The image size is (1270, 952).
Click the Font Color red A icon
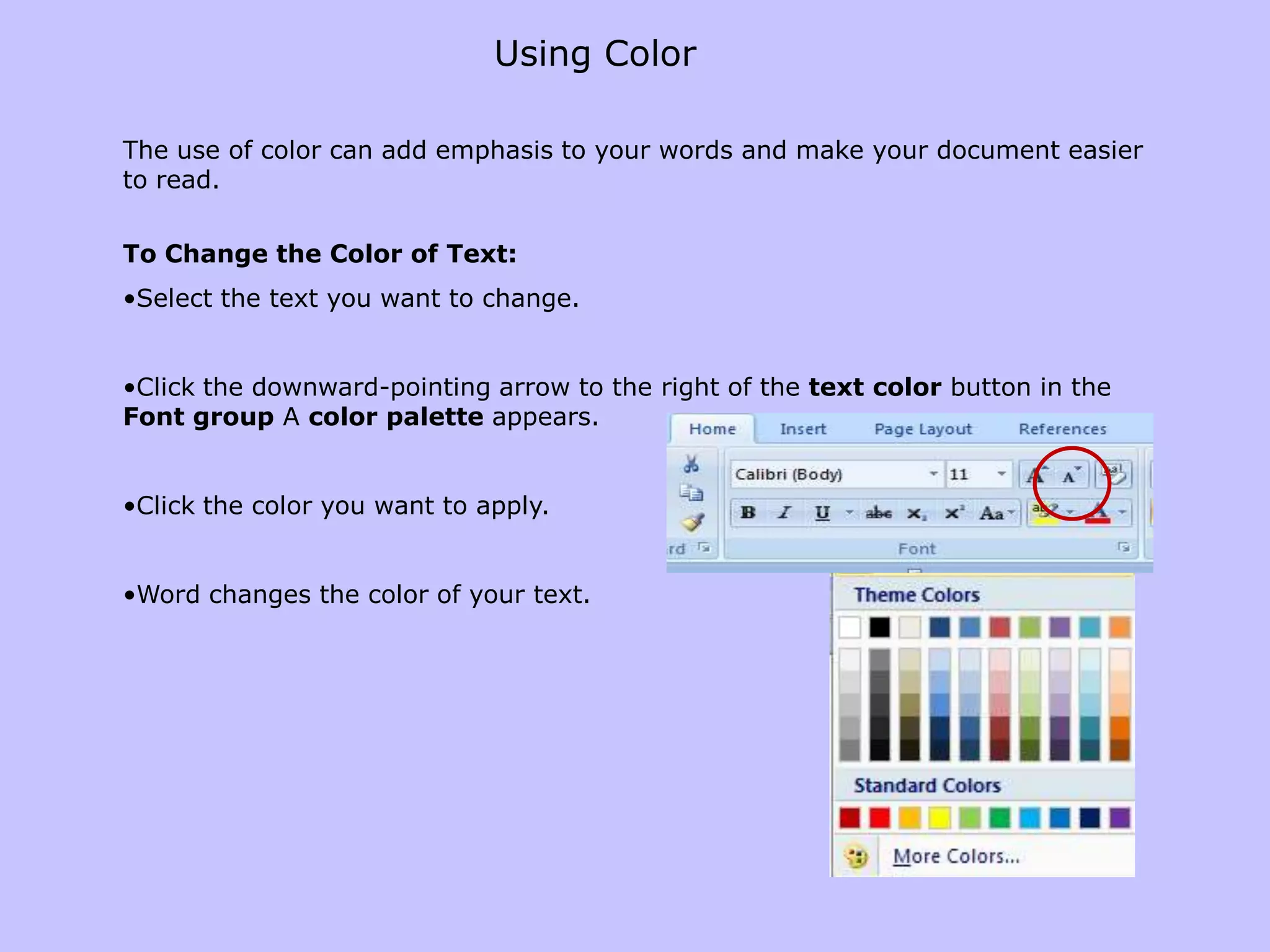coord(1098,513)
